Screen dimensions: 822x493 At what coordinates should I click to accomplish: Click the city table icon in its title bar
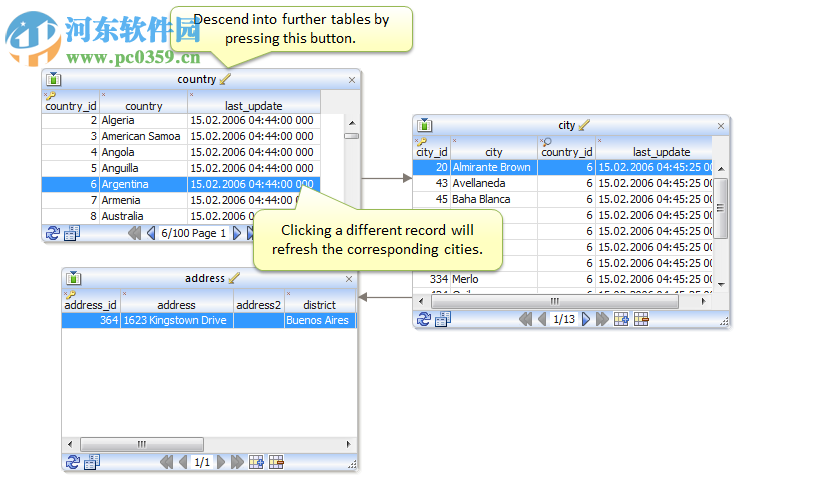coord(425,125)
